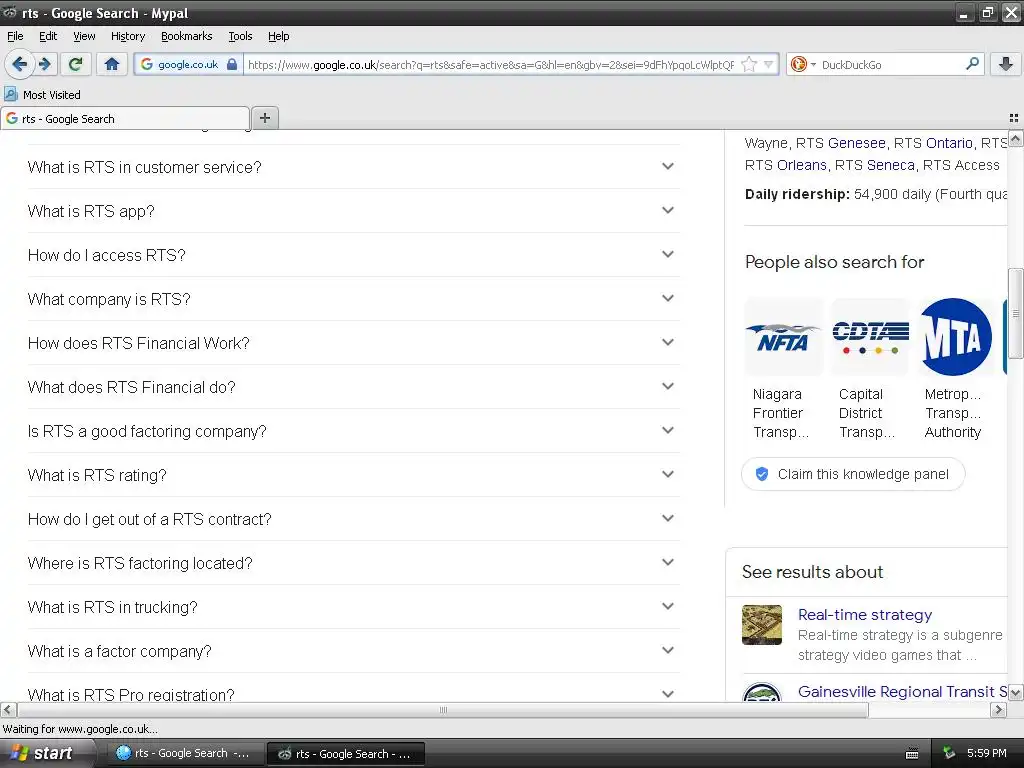Expand 'What is RTS app?' question
Viewport: 1024px width, 768px height.
[353, 211]
